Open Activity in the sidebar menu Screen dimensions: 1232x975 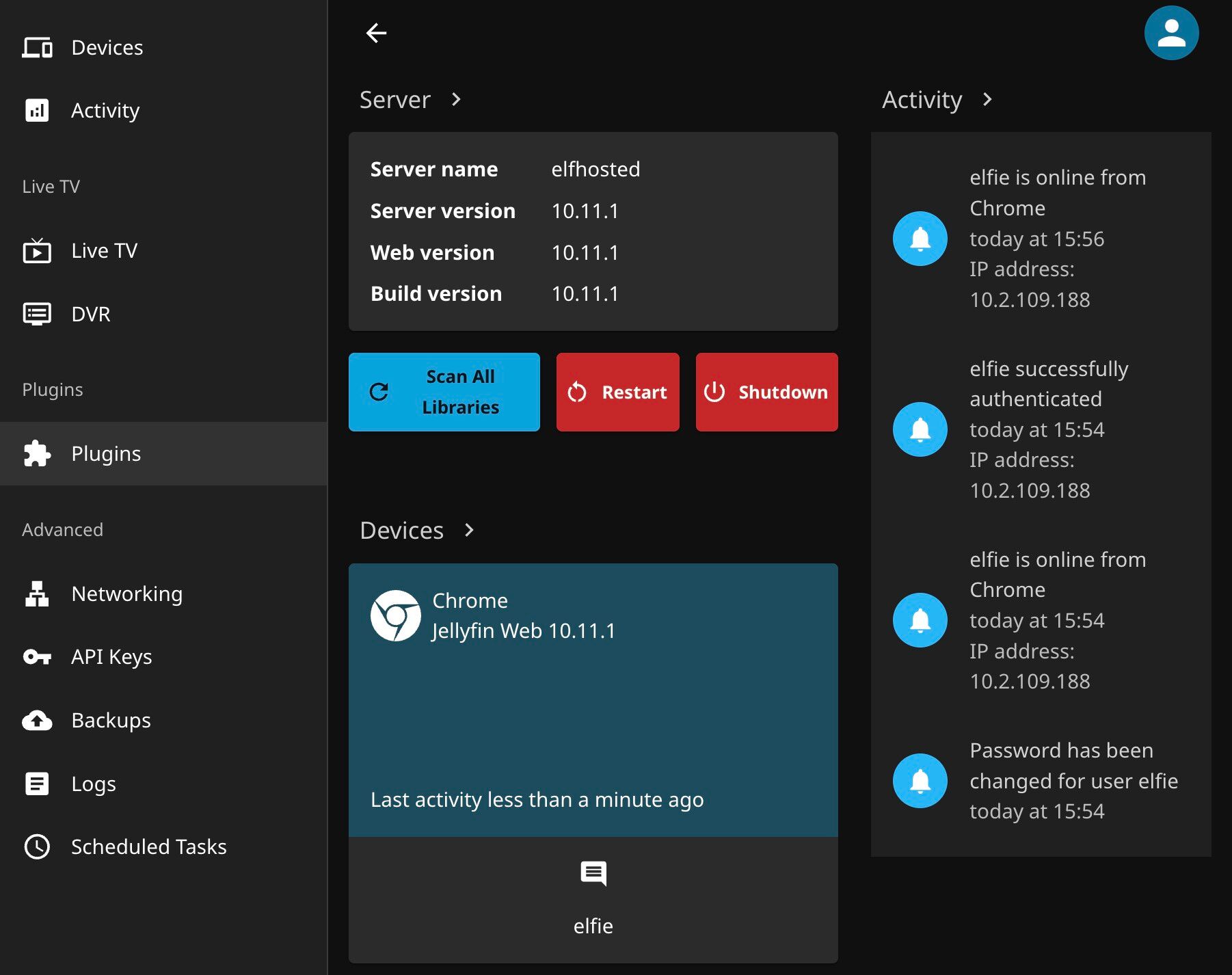pyautogui.click(x=164, y=110)
